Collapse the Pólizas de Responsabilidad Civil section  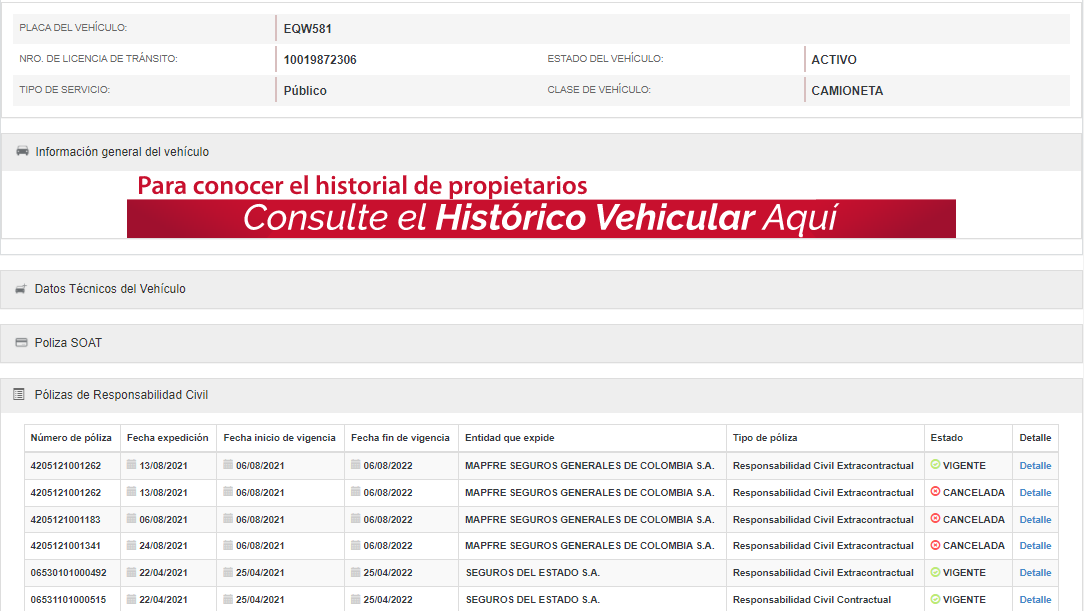click(x=121, y=395)
